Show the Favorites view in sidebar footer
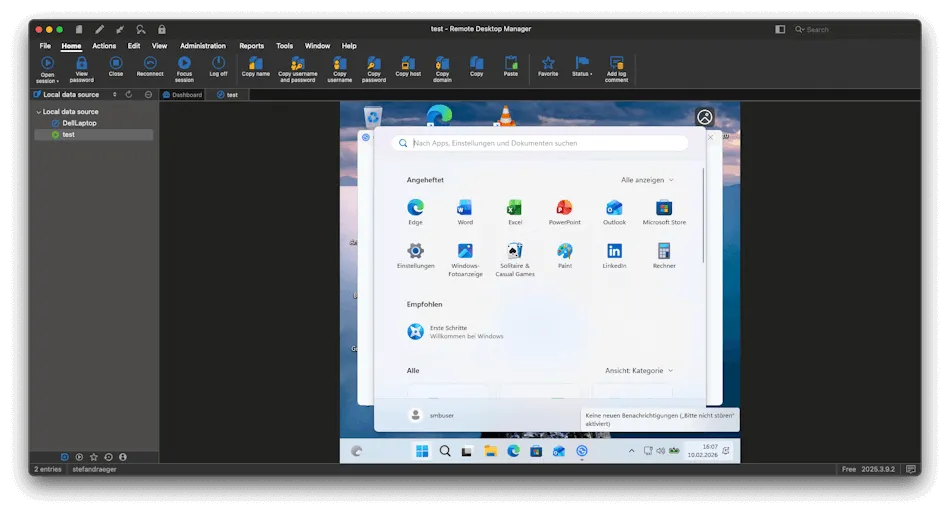Screen dimensions: 950x514 94,457
